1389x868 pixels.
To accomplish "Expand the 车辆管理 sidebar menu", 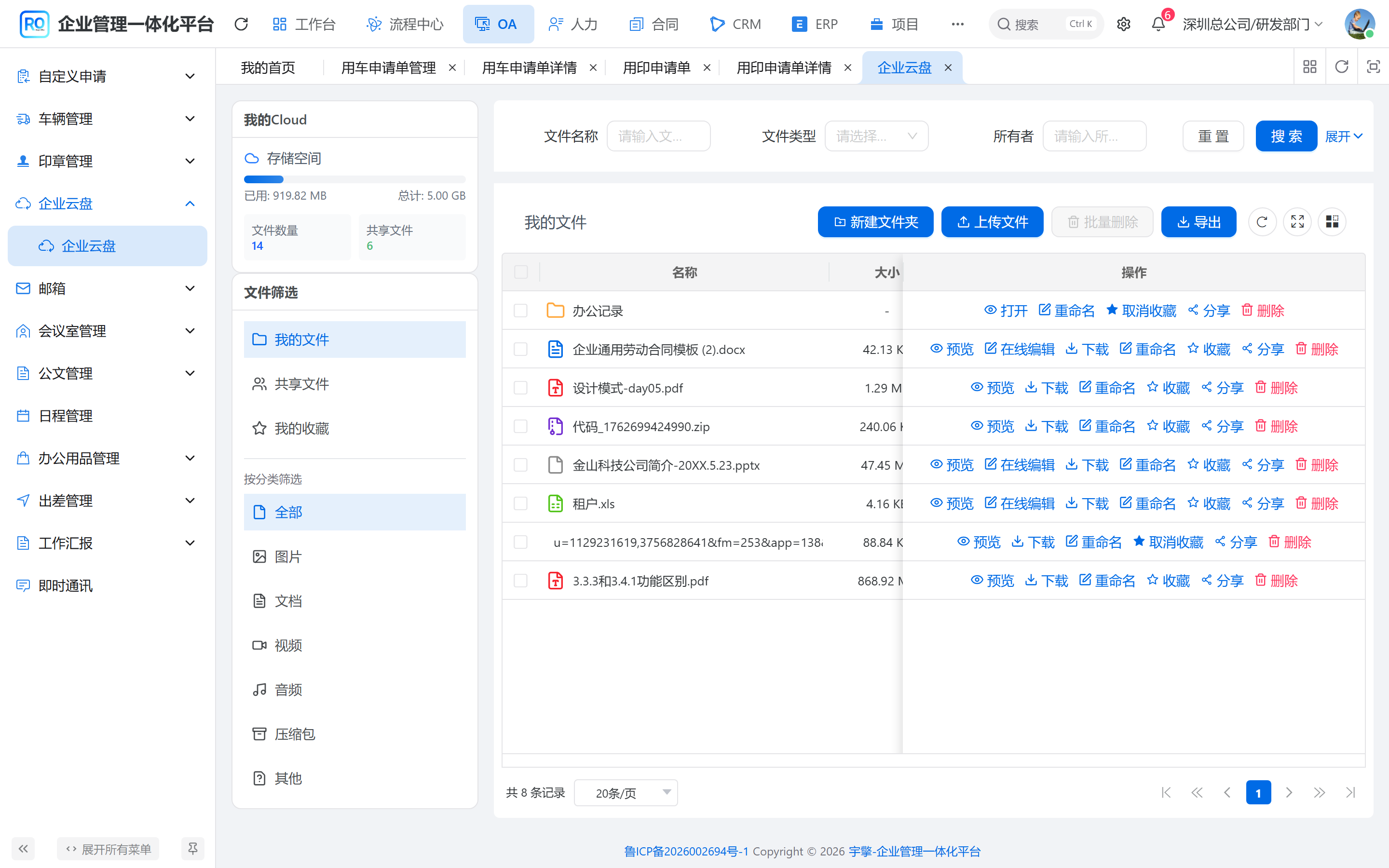I will pyautogui.click(x=108, y=119).
